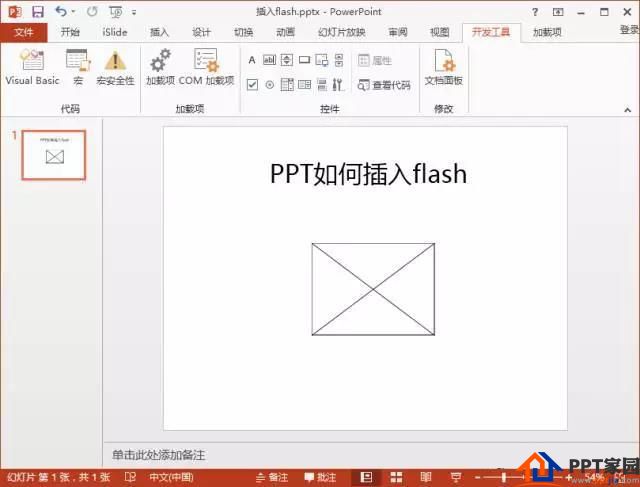
Task: Click the Save icon in quick access toolbar
Action: (x=38, y=12)
